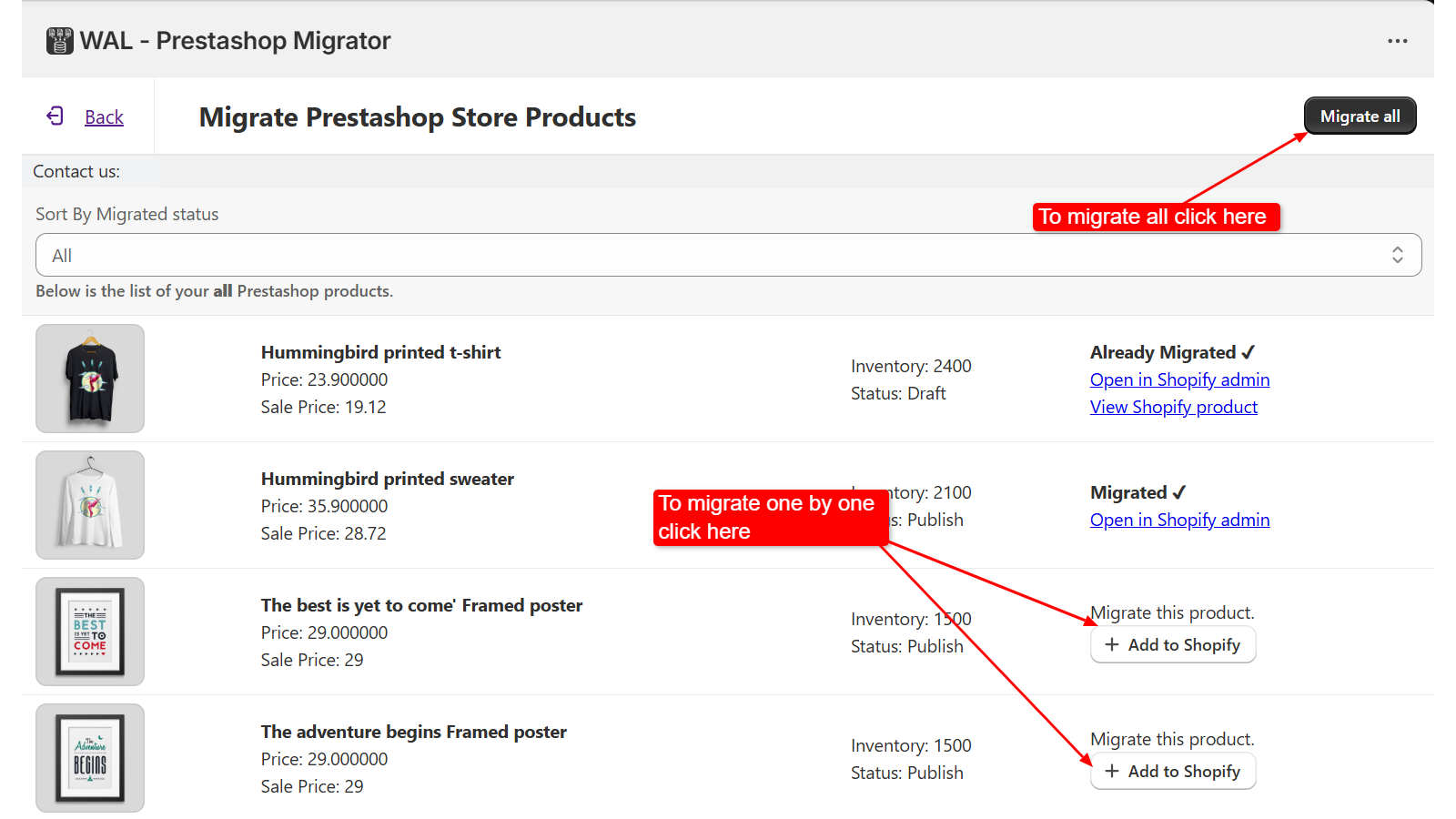Screen dimensions: 1456x819
Task: Select 'The adventure begins Framed poster' title
Action: [414, 732]
